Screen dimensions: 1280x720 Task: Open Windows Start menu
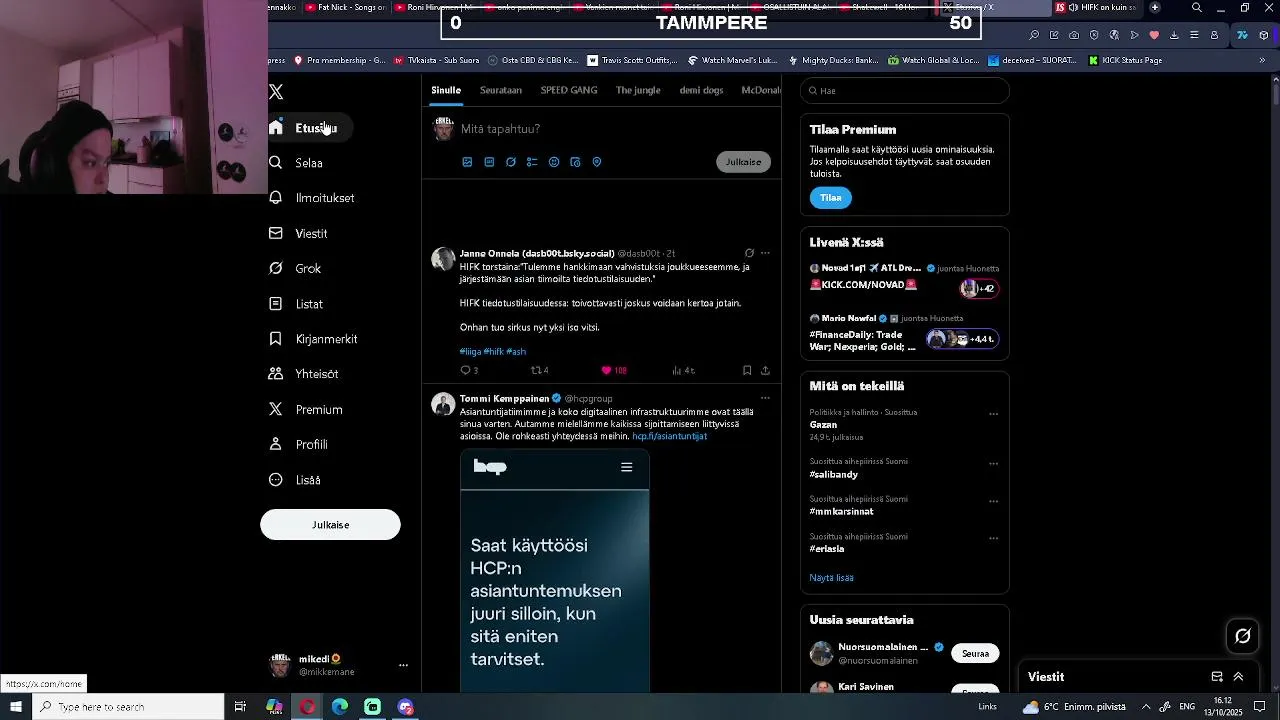[x=16, y=707]
